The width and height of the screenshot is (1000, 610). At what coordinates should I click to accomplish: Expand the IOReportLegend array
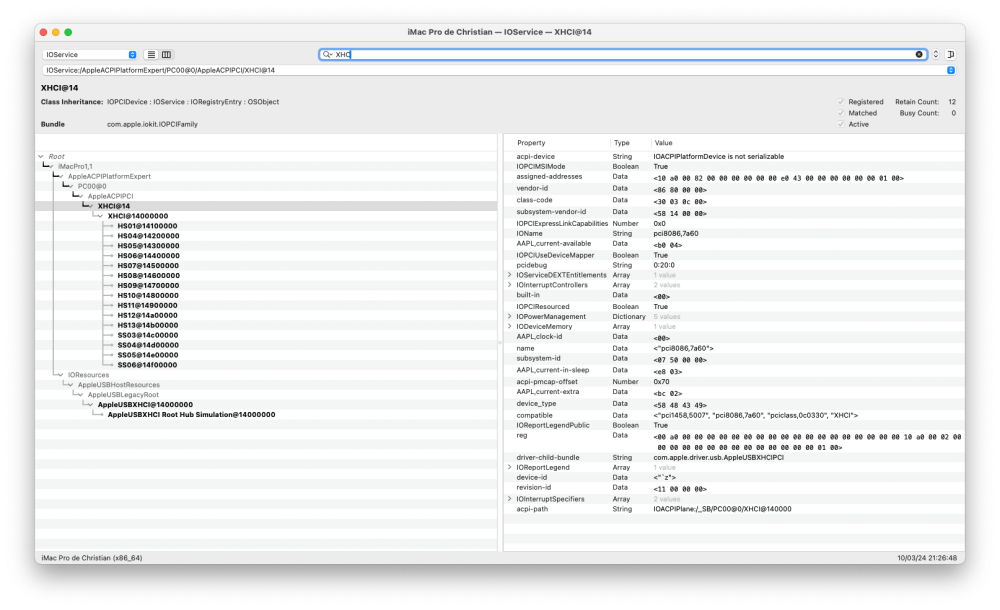click(x=510, y=468)
